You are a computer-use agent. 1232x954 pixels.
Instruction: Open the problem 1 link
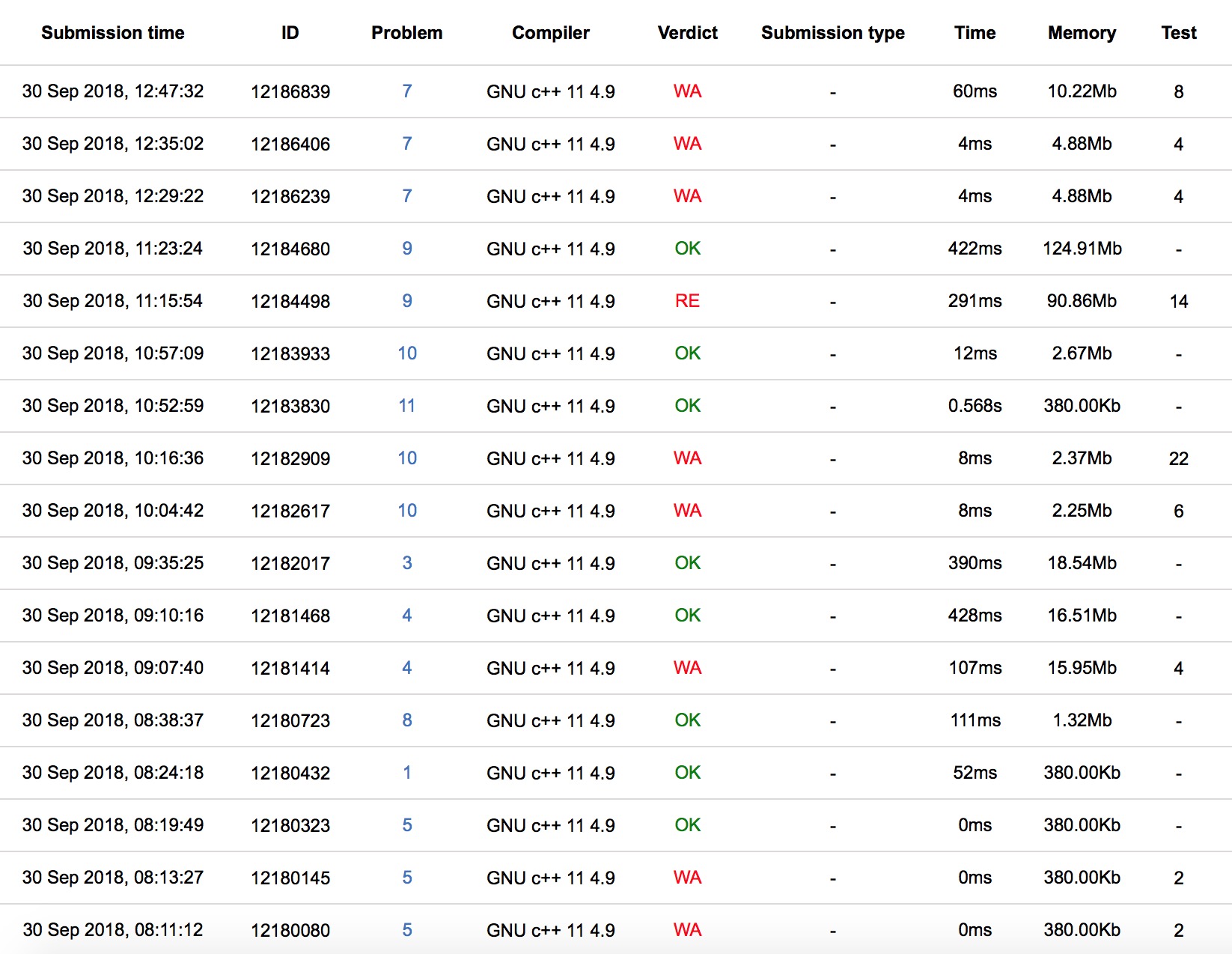coord(406,773)
